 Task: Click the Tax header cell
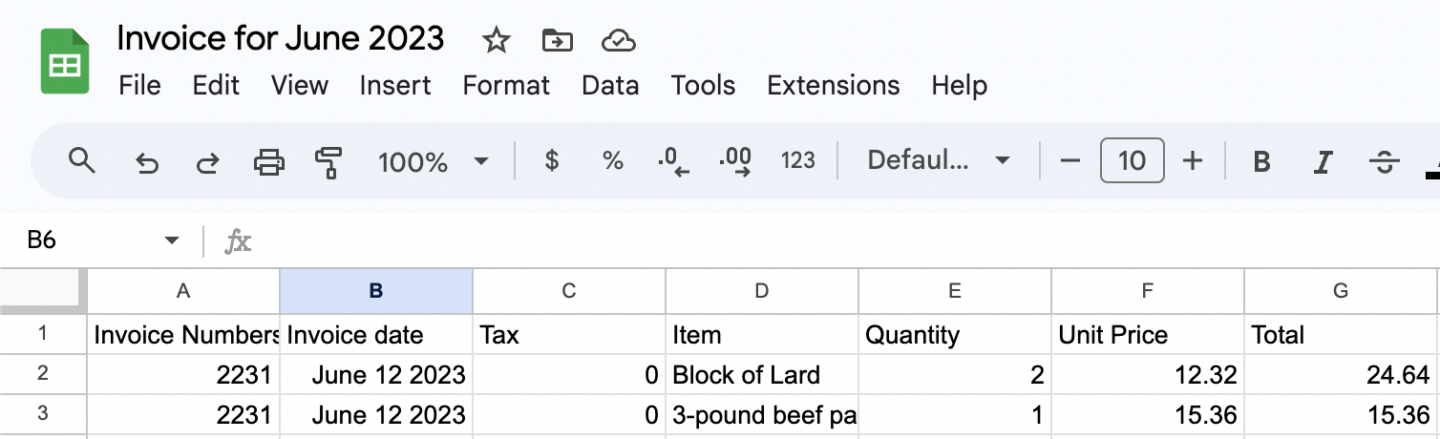coord(569,334)
